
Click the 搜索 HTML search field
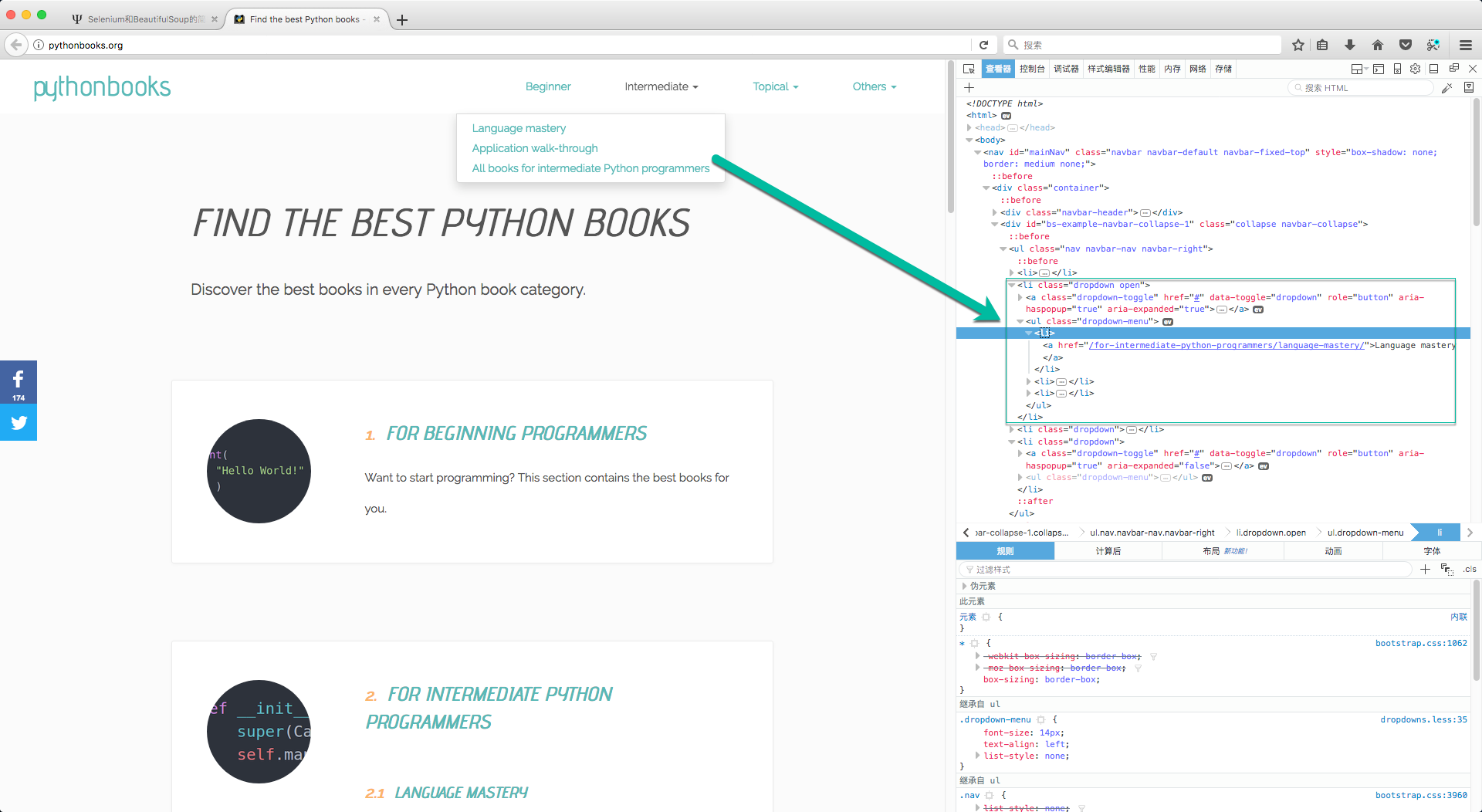click(1360, 88)
